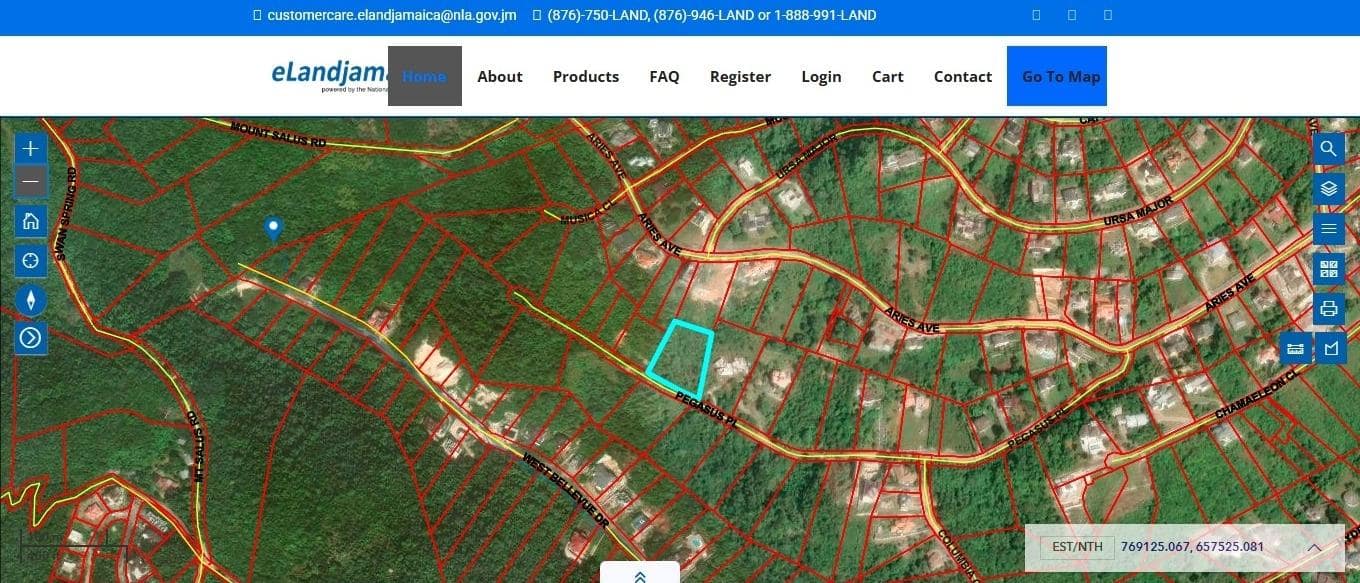Click the blue location pin marker
The image size is (1360, 583).
click(272, 228)
